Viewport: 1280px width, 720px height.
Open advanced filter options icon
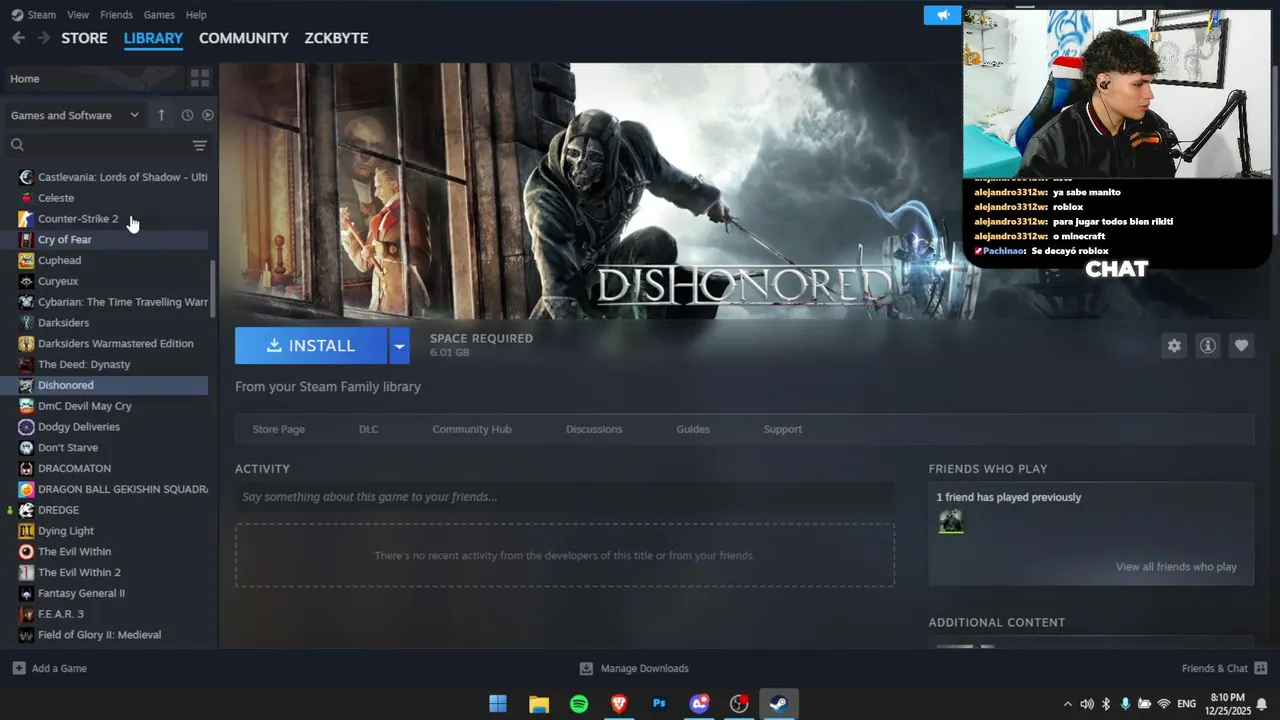[200, 145]
